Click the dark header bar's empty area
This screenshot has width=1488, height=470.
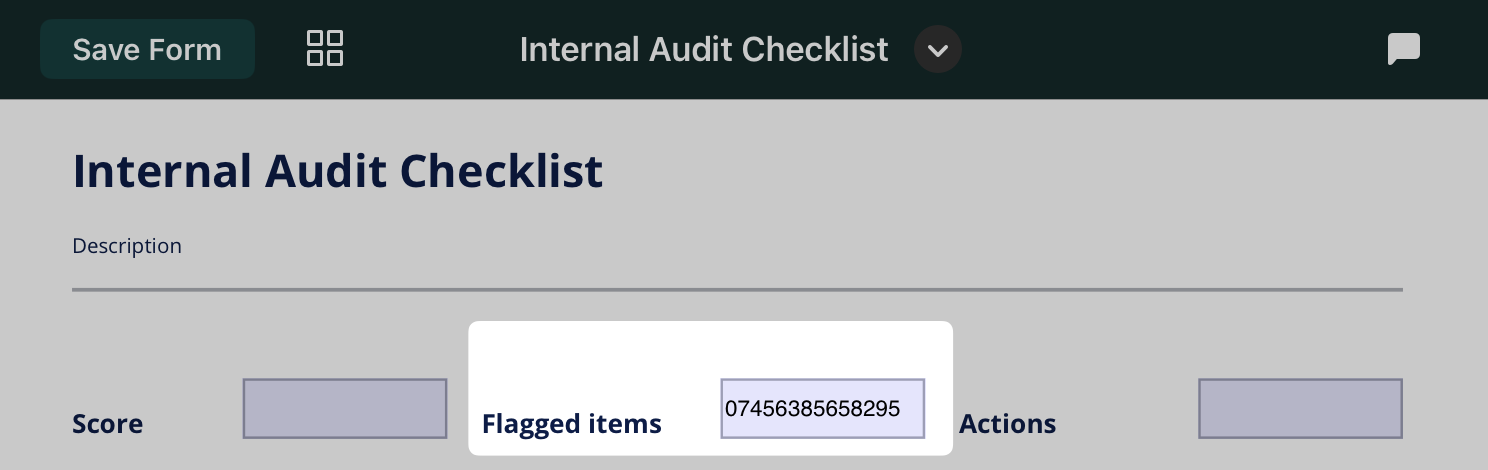tap(1150, 49)
